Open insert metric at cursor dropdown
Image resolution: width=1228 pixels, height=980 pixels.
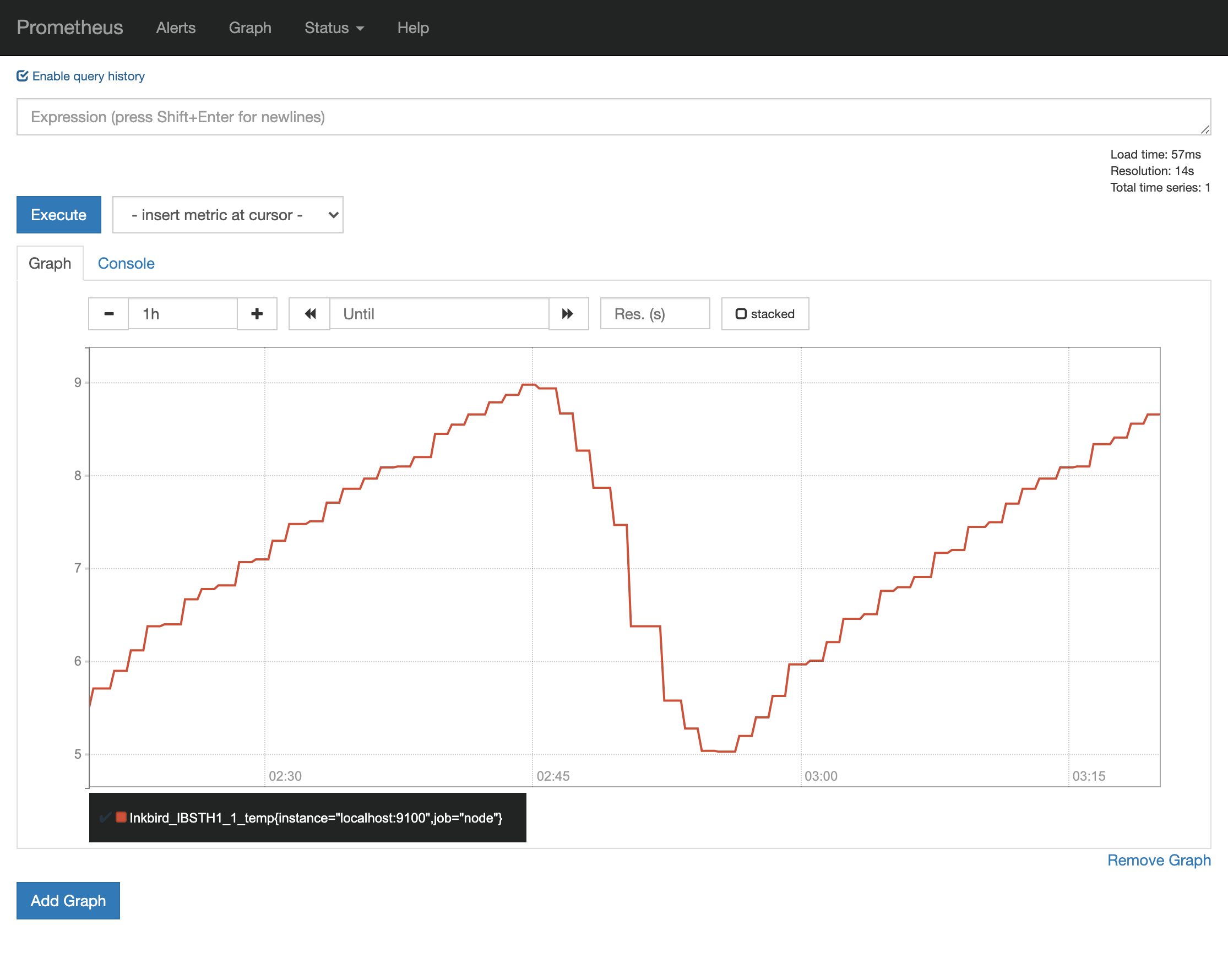pyautogui.click(x=228, y=215)
